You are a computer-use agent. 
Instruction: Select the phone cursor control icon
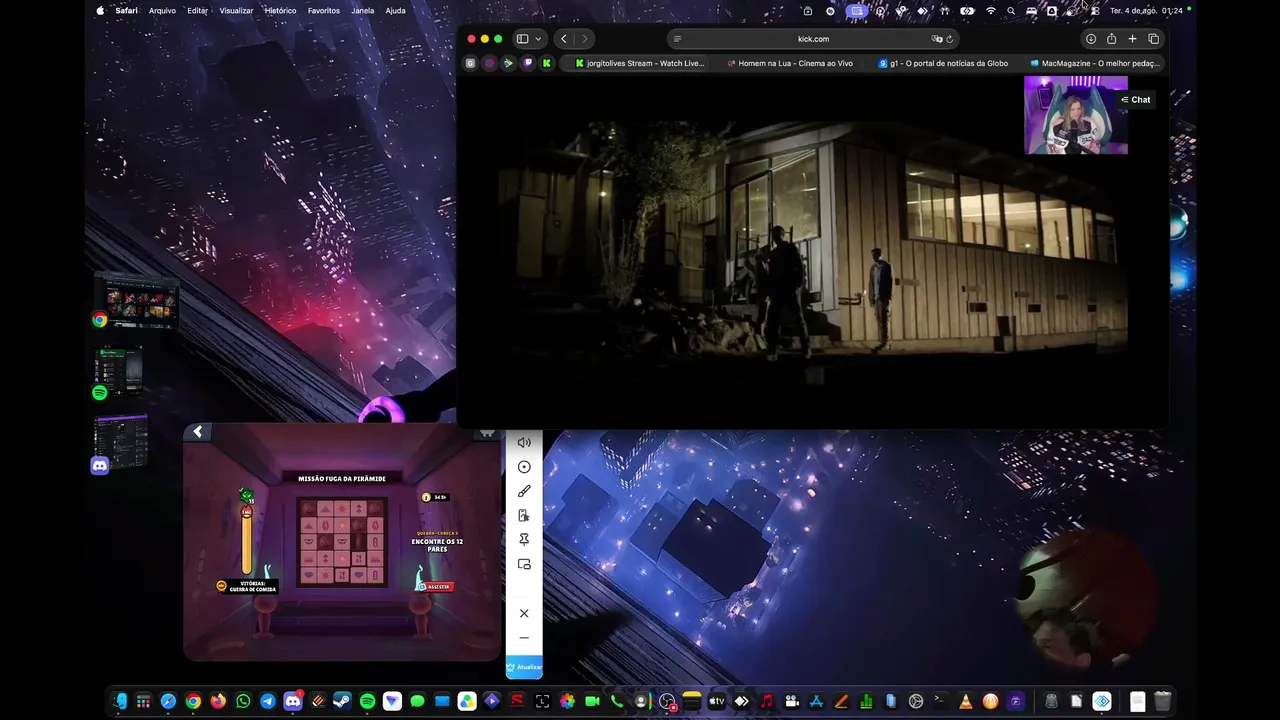tap(524, 516)
